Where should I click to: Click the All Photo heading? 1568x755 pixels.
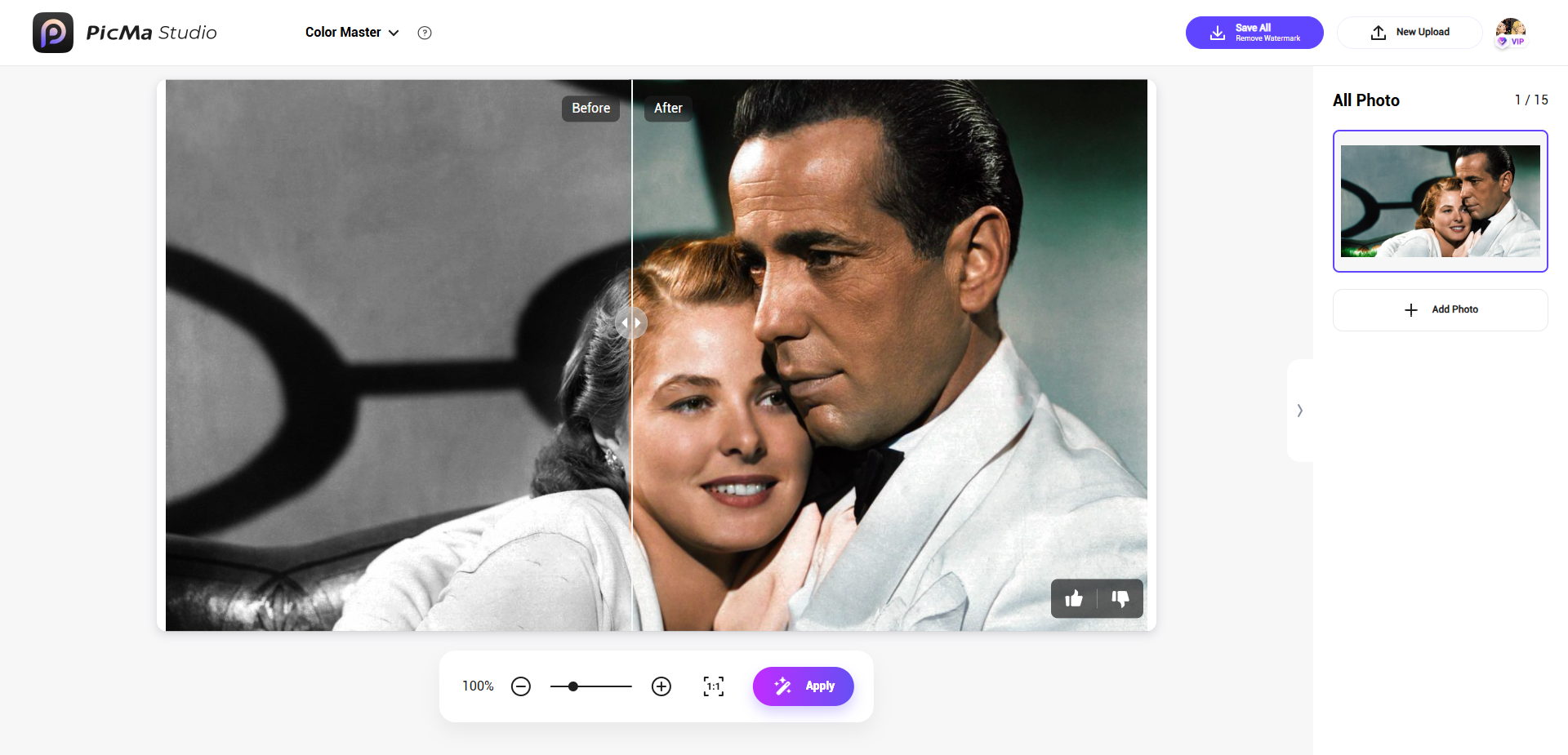1366,100
